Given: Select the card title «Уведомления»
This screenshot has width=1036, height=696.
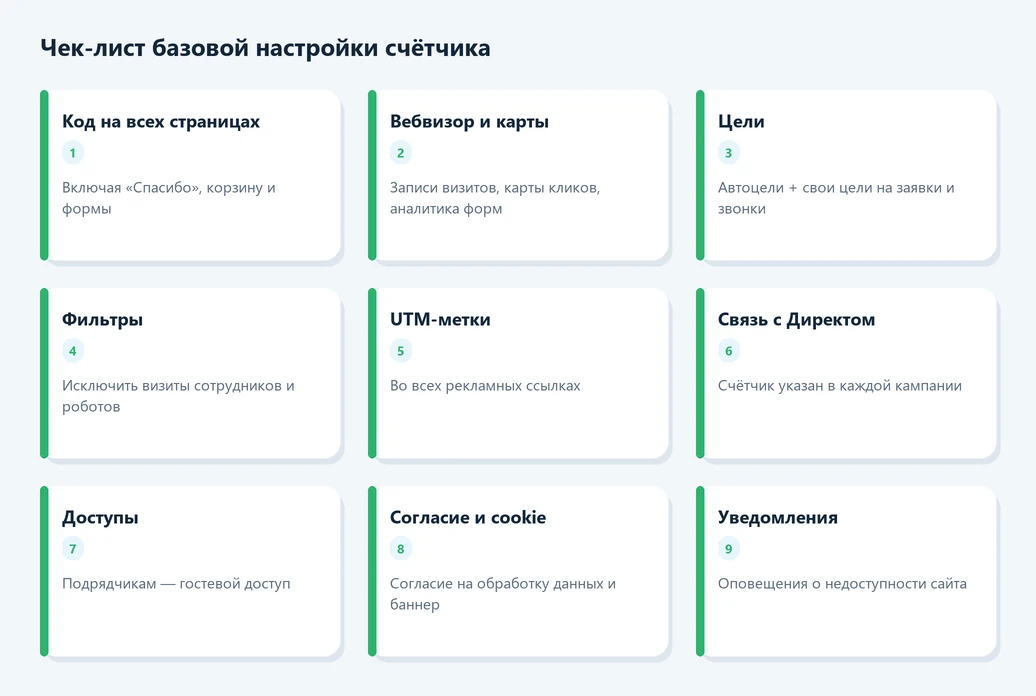Looking at the screenshot, I should [778, 518].
